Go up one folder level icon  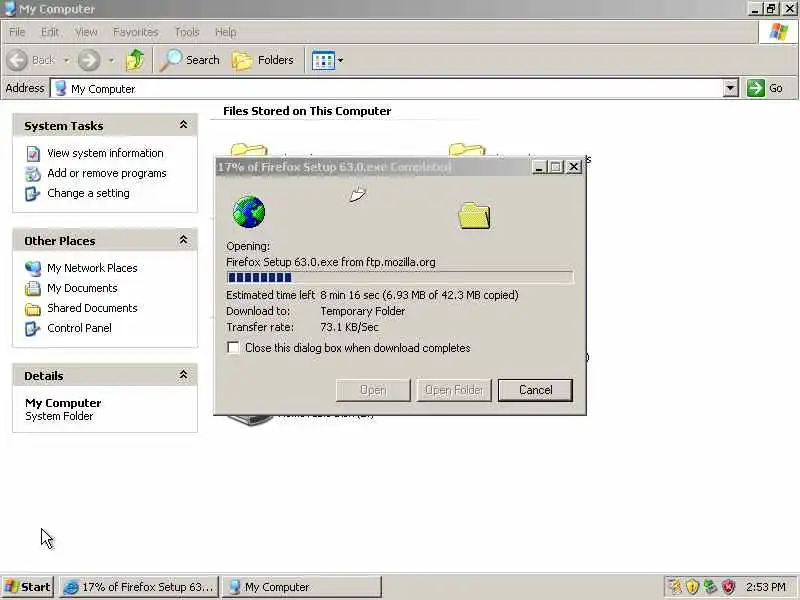coord(135,60)
